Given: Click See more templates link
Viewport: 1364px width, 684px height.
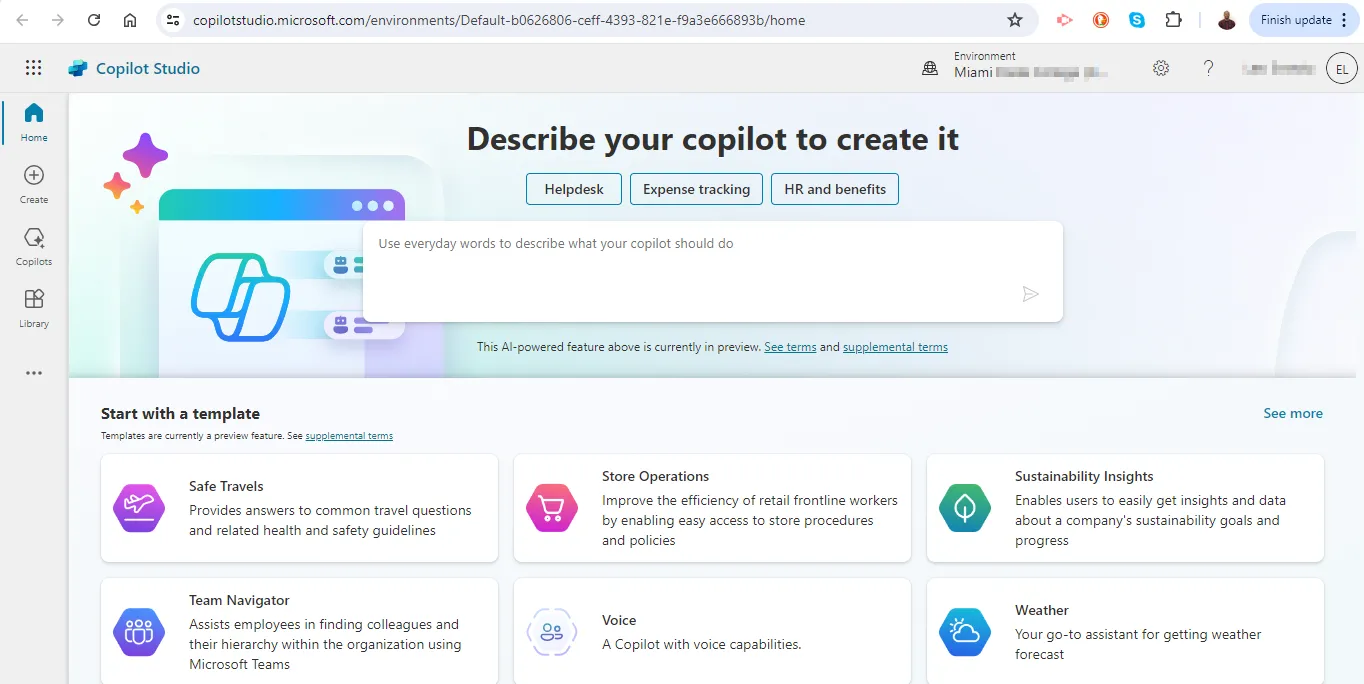Looking at the screenshot, I should (1293, 413).
